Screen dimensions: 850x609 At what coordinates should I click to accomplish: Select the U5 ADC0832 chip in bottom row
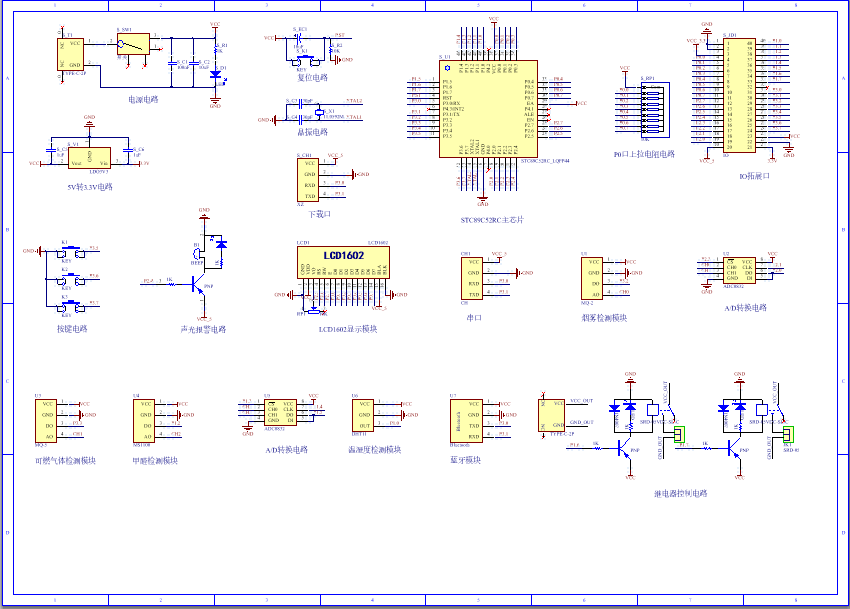coord(280,412)
